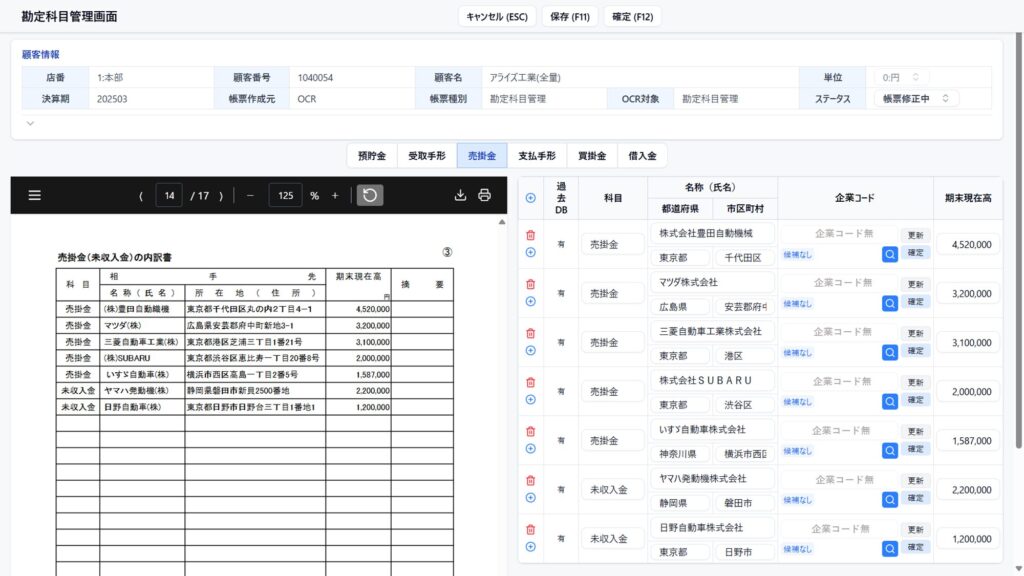Delete the 株式会社豊田自動機械 row
This screenshot has height=576, width=1024.
click(530, 235)
